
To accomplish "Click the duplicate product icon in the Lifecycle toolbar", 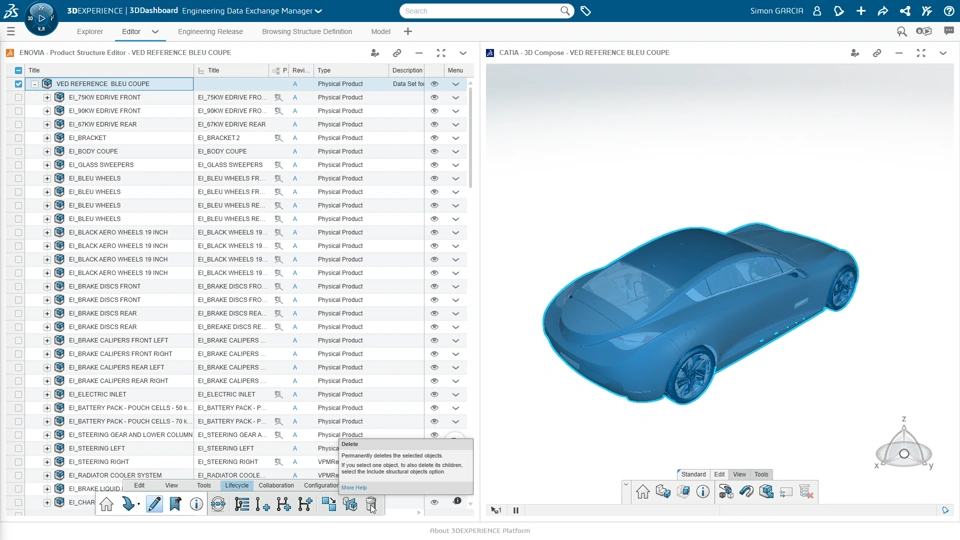I will [x=350, y=504].
